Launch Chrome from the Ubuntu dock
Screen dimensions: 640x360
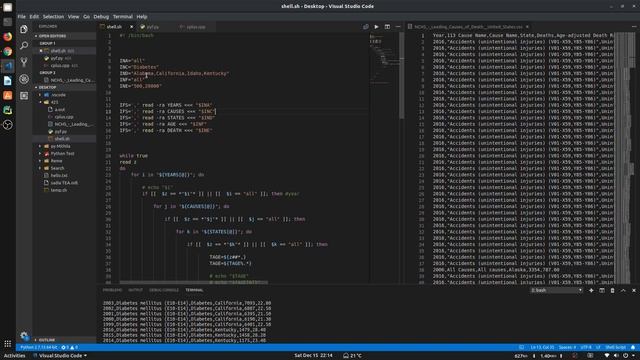tap(7, 51)
